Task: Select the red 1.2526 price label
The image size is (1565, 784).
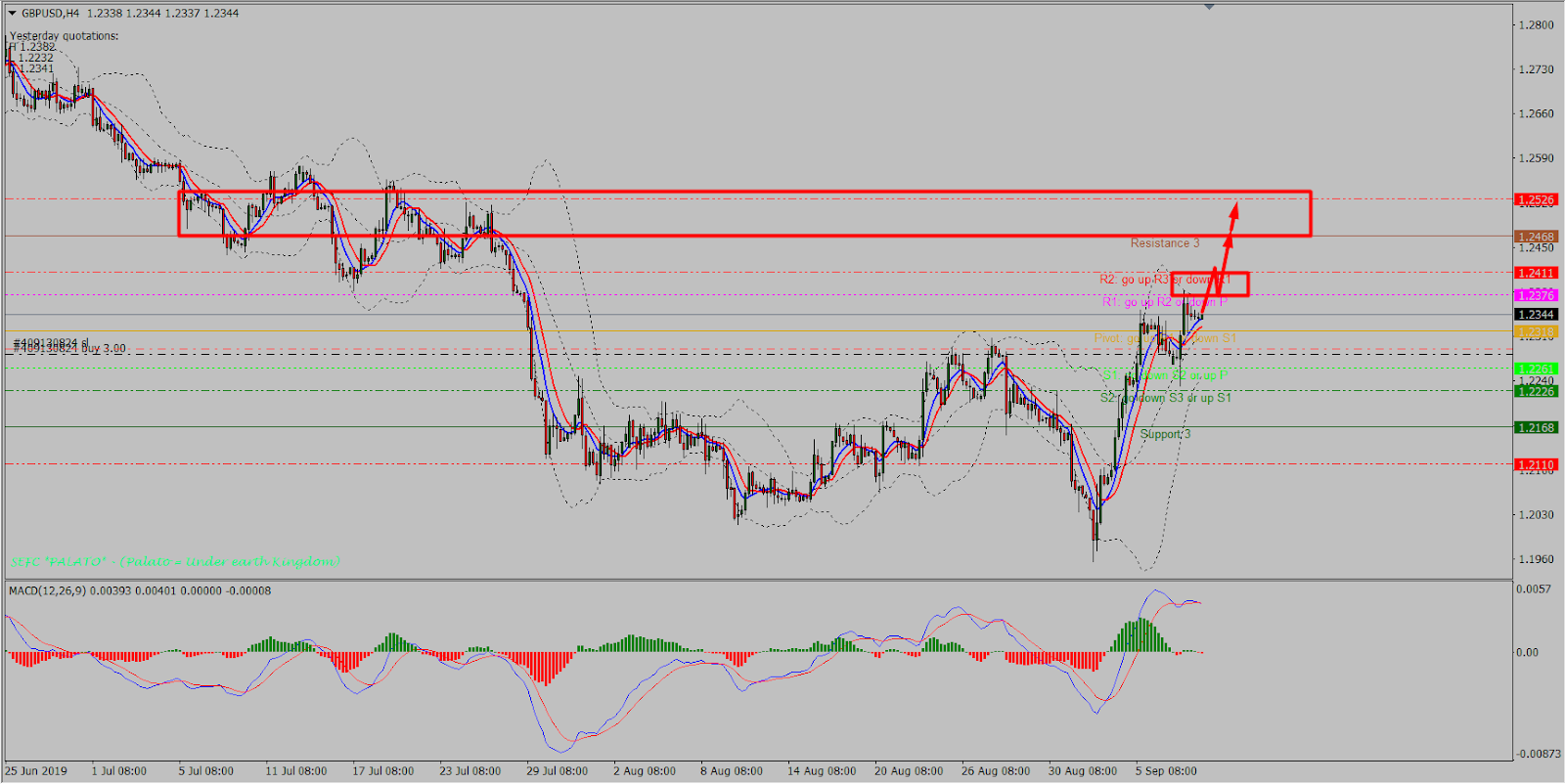Action: [x=1535, y=199]
